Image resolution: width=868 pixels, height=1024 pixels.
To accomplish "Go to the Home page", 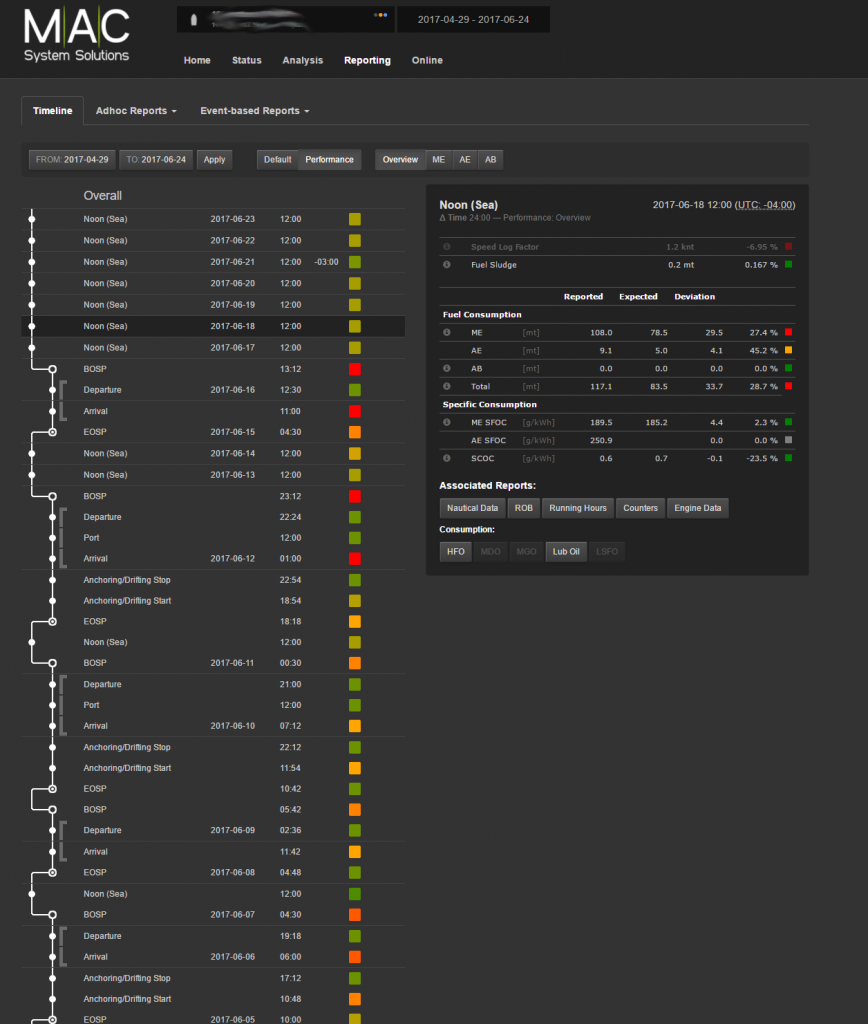I will click(x=197, y=60).
